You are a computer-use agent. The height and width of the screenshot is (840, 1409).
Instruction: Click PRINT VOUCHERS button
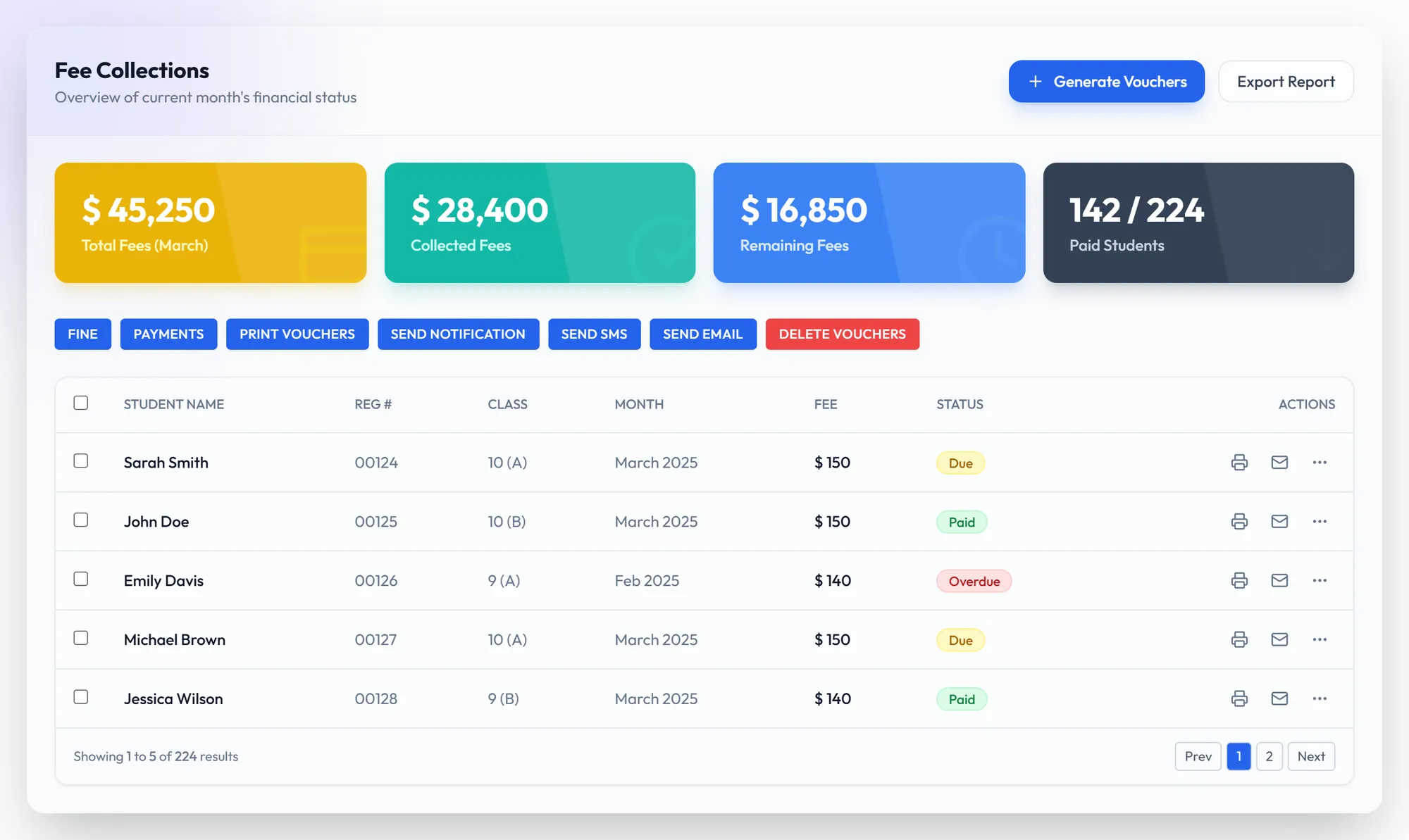(x=297, y=334)
